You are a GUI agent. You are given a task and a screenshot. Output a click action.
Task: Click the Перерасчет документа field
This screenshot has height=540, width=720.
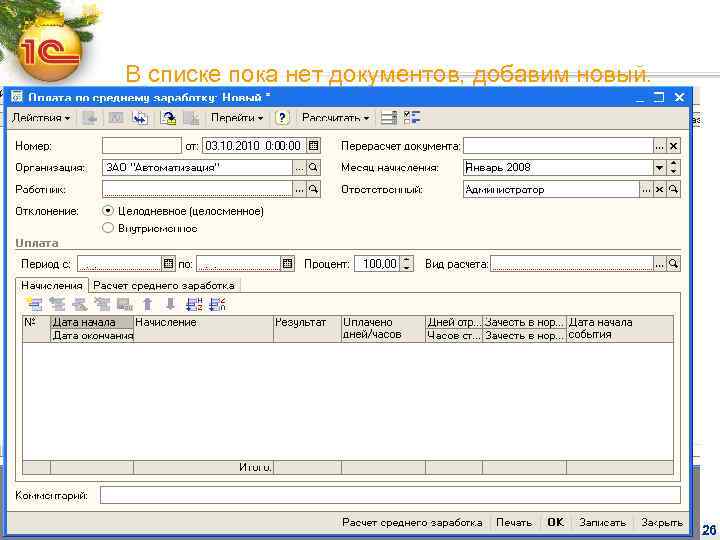coord(558,146)
